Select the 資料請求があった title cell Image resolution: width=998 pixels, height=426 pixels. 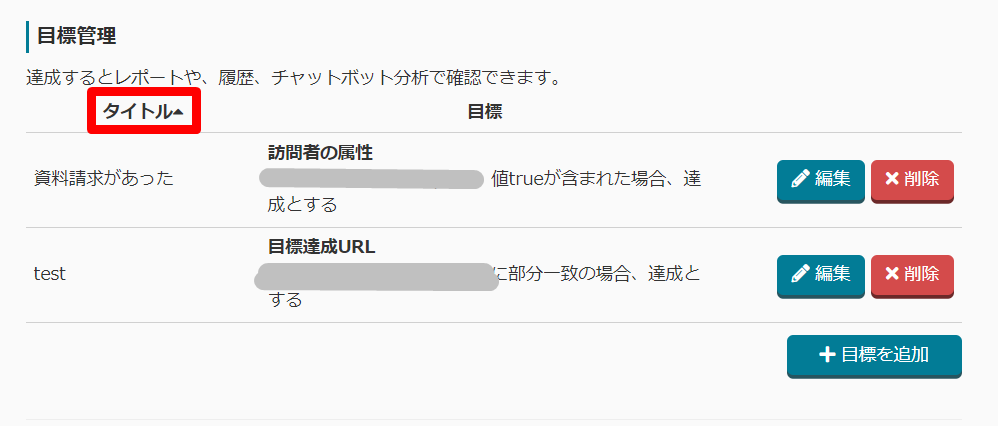click(x=104, y=179)
